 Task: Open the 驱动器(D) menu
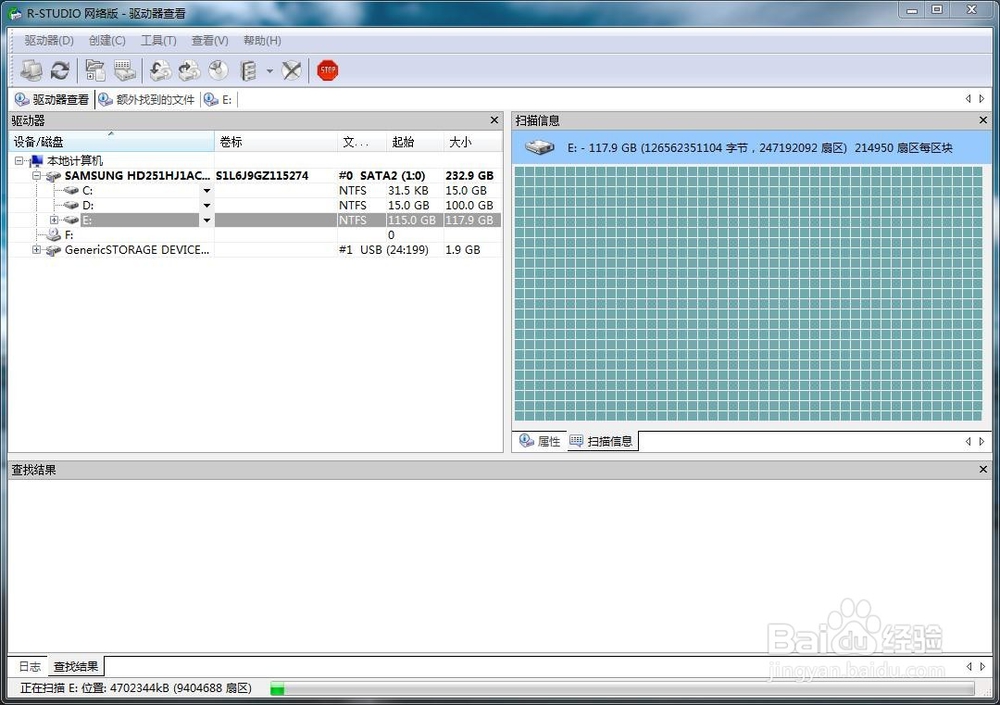click(x=49, y=40)
